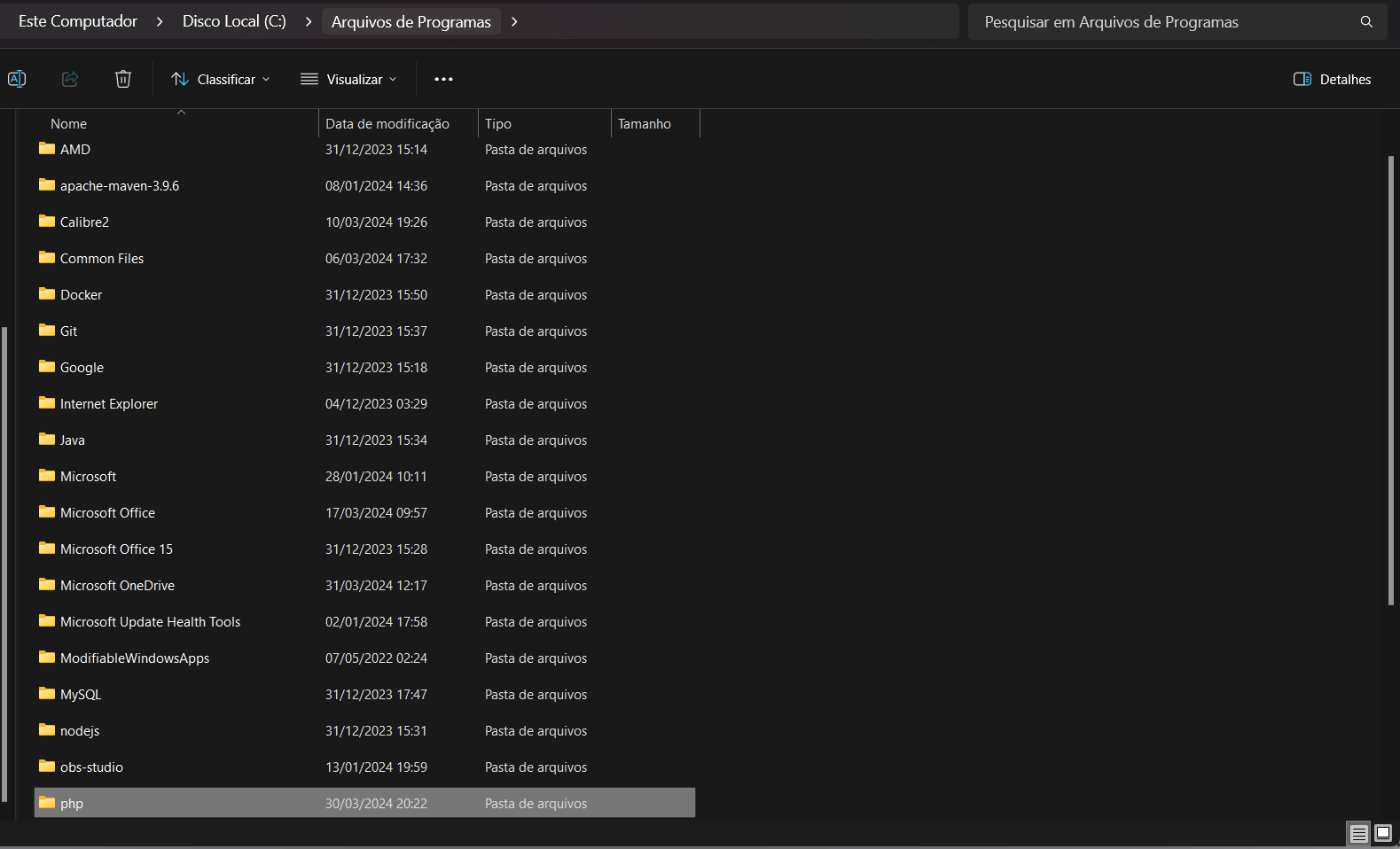Select the Java folder icon
1400x849 pixels.
pos(47,439)
